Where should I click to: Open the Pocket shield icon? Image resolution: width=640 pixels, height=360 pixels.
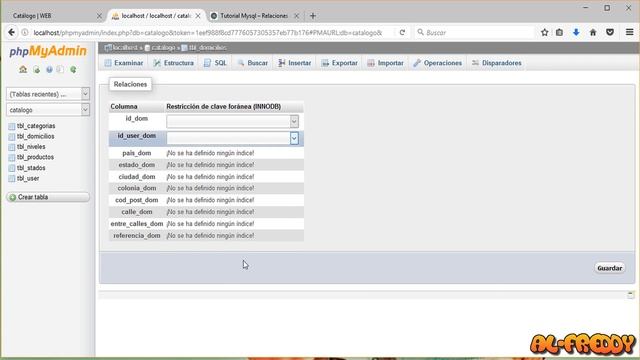(610, 32)
